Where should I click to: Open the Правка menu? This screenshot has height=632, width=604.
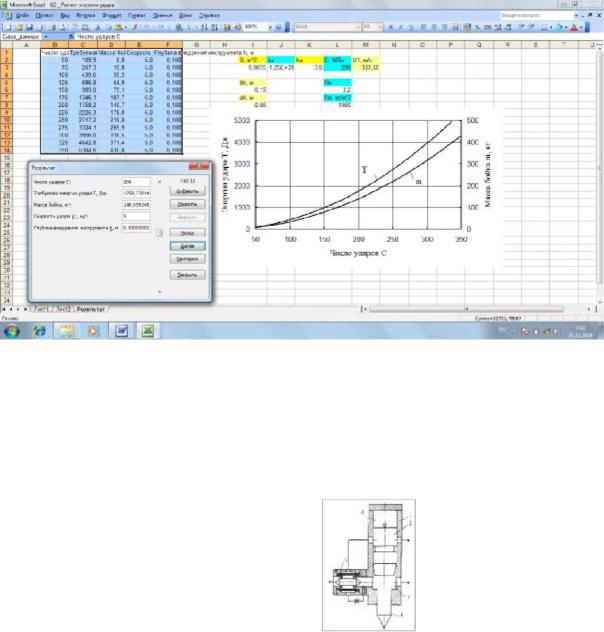pos(44,15)
